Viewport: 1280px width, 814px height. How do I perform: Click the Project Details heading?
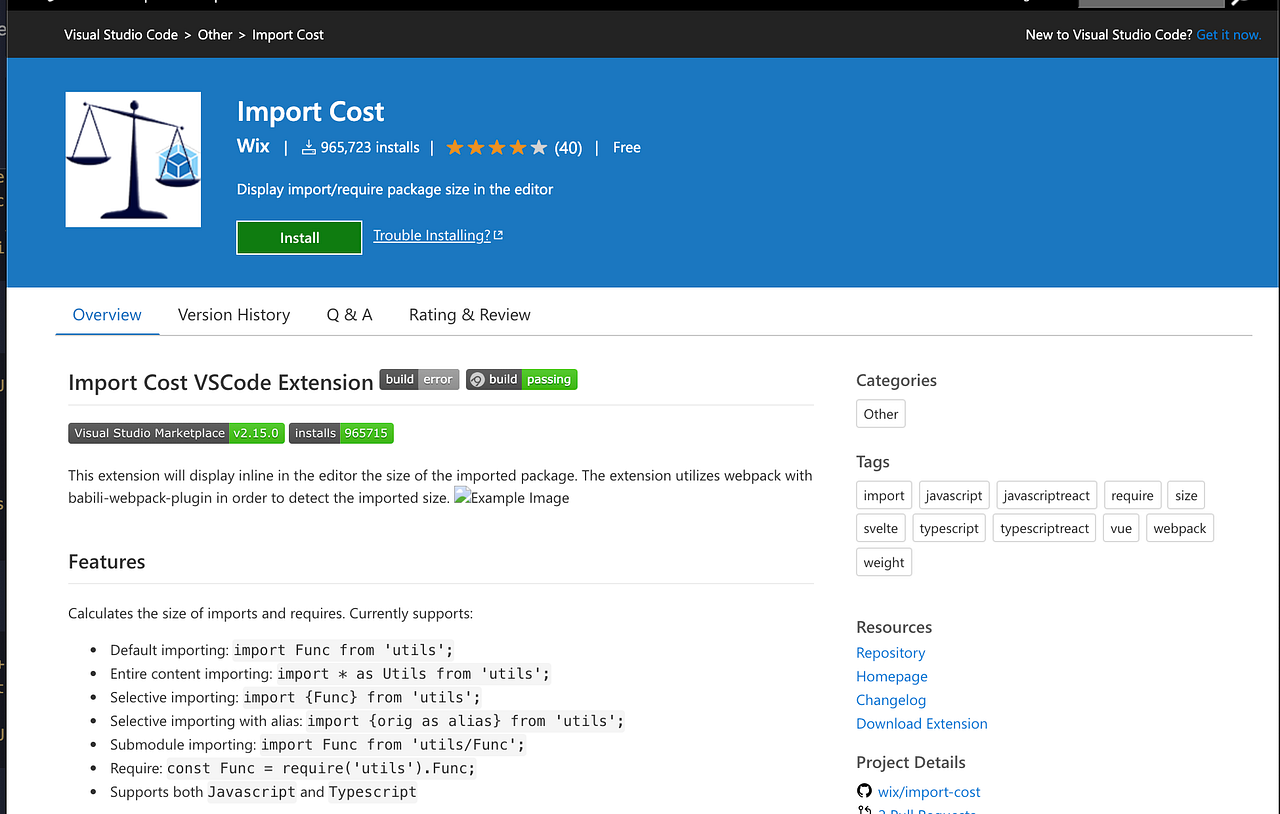911,763
